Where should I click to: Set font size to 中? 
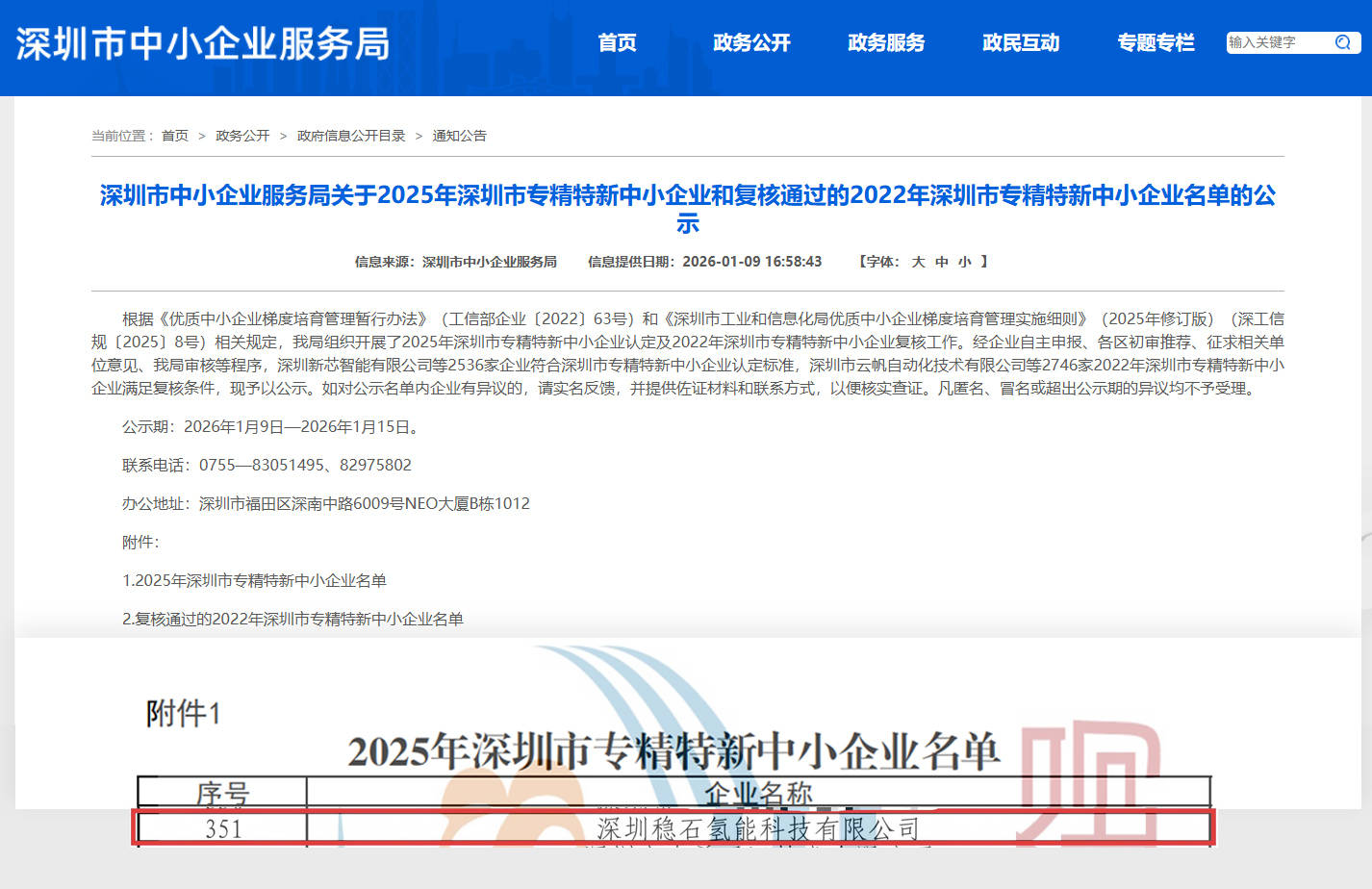[x=941, y=262]
